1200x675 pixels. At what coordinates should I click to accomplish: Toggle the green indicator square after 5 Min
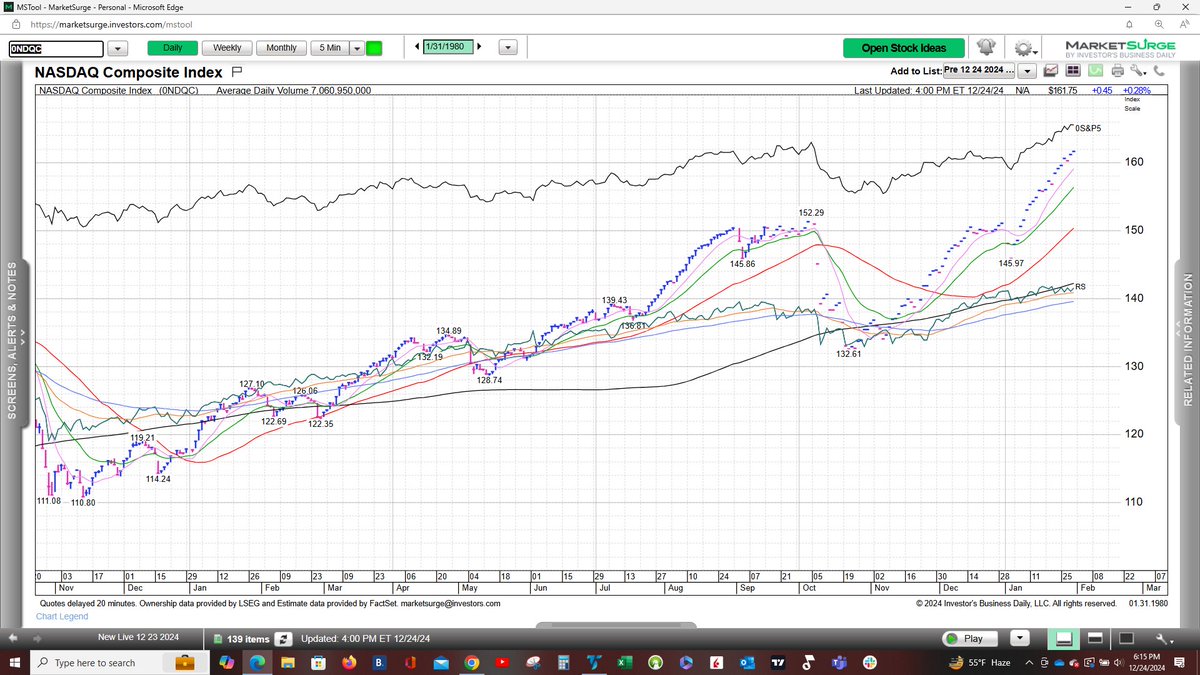(374, 47)
